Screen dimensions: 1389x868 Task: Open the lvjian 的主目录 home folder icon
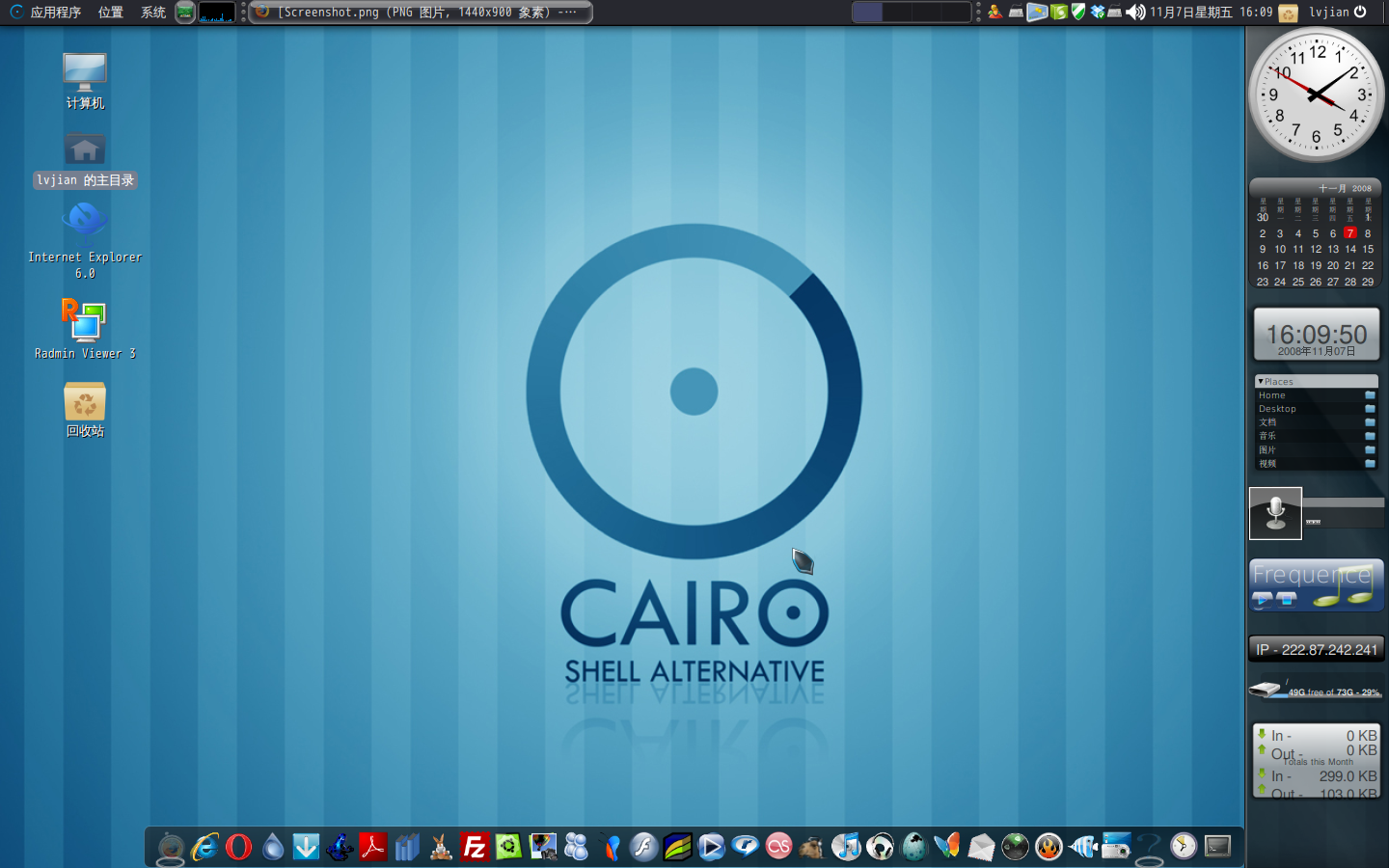pyautogui.click(x=85, y=160)
